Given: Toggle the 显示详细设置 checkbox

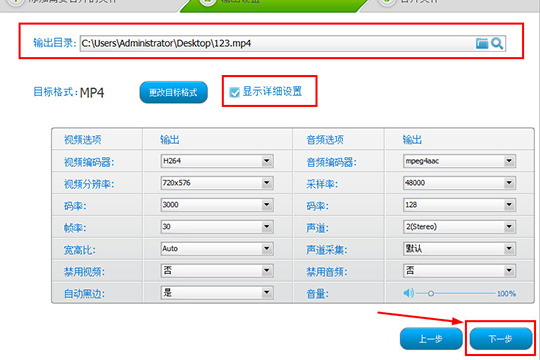Looking at the screenshot, I should 235,92.
